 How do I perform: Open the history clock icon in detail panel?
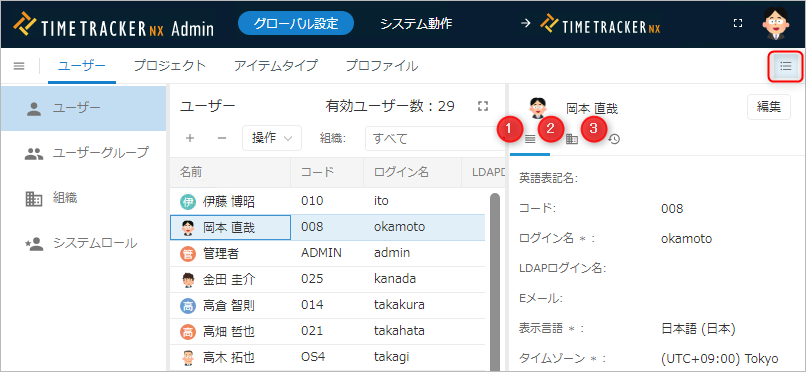click(x=614, y=139)
